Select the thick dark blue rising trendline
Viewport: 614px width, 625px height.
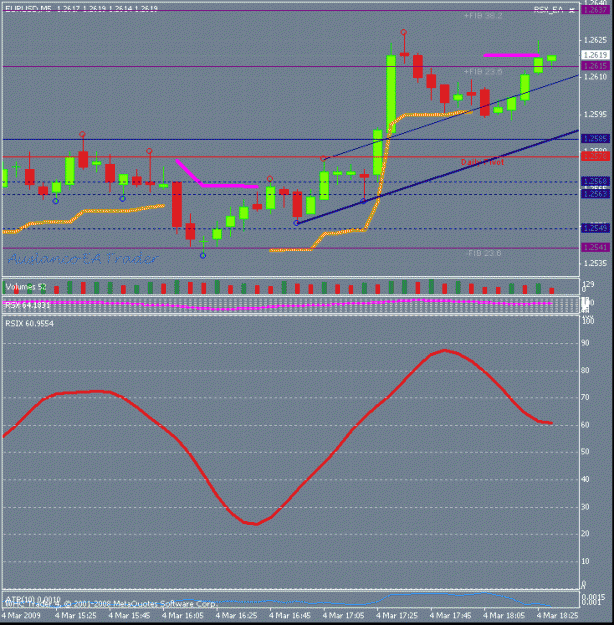coord(437,177)
